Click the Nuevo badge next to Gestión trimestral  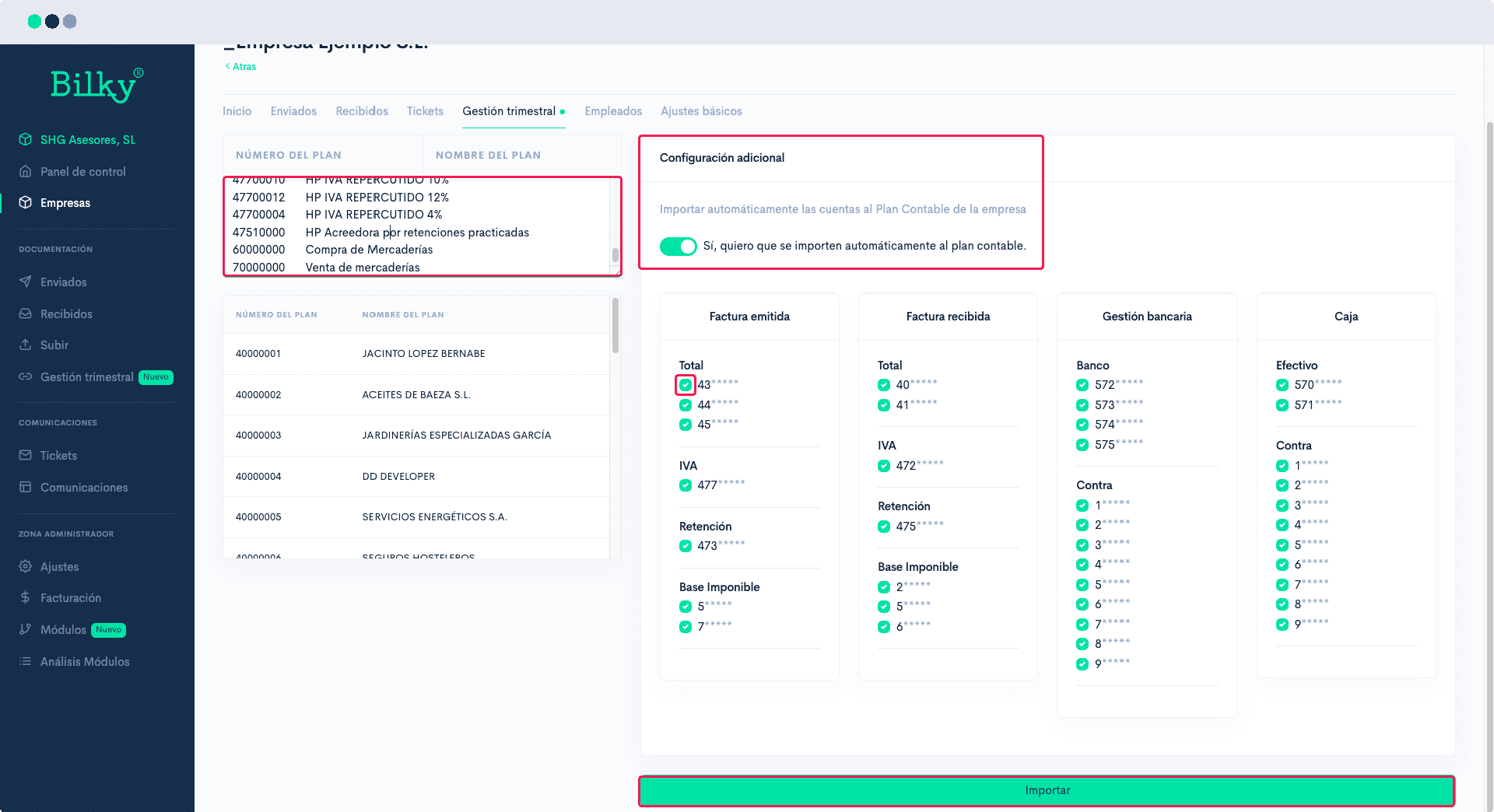point(156,377)
